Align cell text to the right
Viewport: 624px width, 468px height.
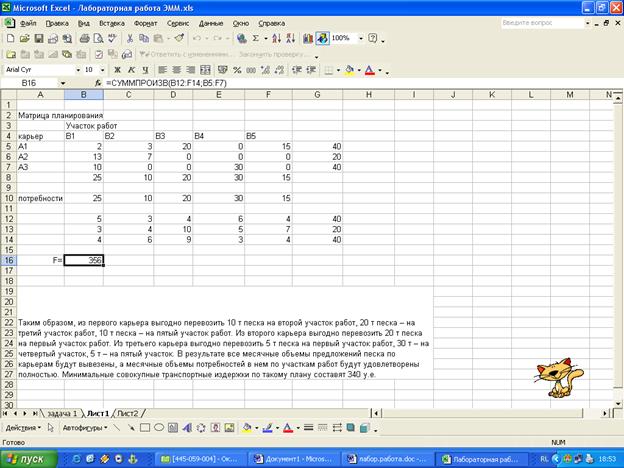(191, 70)
